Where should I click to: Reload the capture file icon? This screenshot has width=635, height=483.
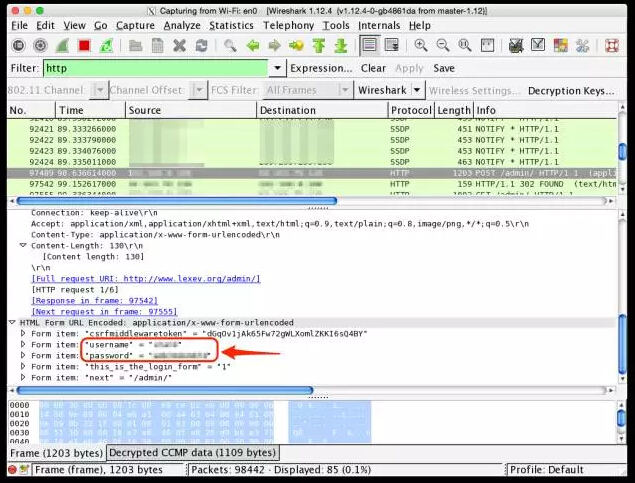[x=201, y=45]
